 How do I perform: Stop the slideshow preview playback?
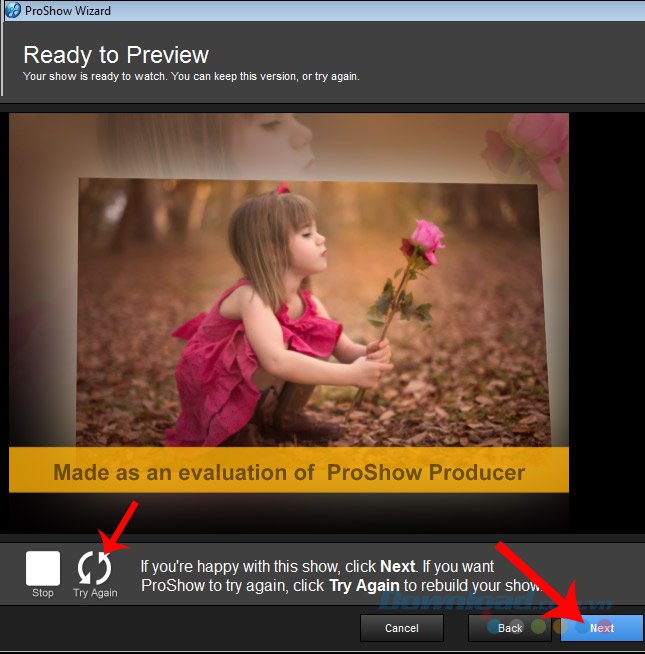[43, 568]
